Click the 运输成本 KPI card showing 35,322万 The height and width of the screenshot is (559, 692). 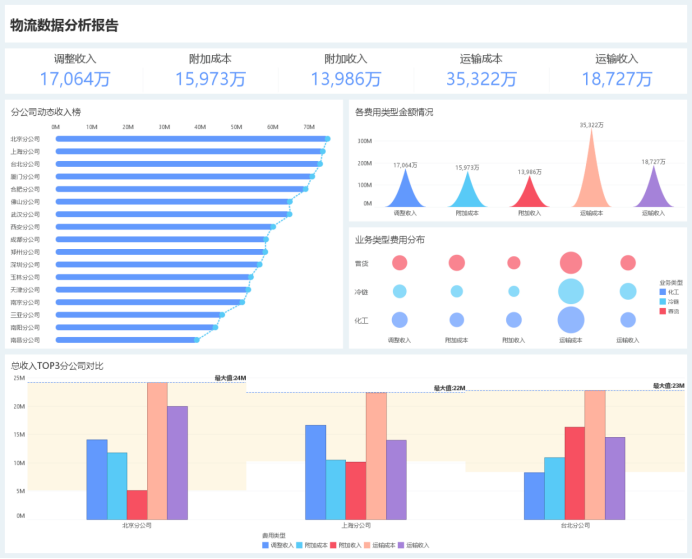(x=481, y=70)
